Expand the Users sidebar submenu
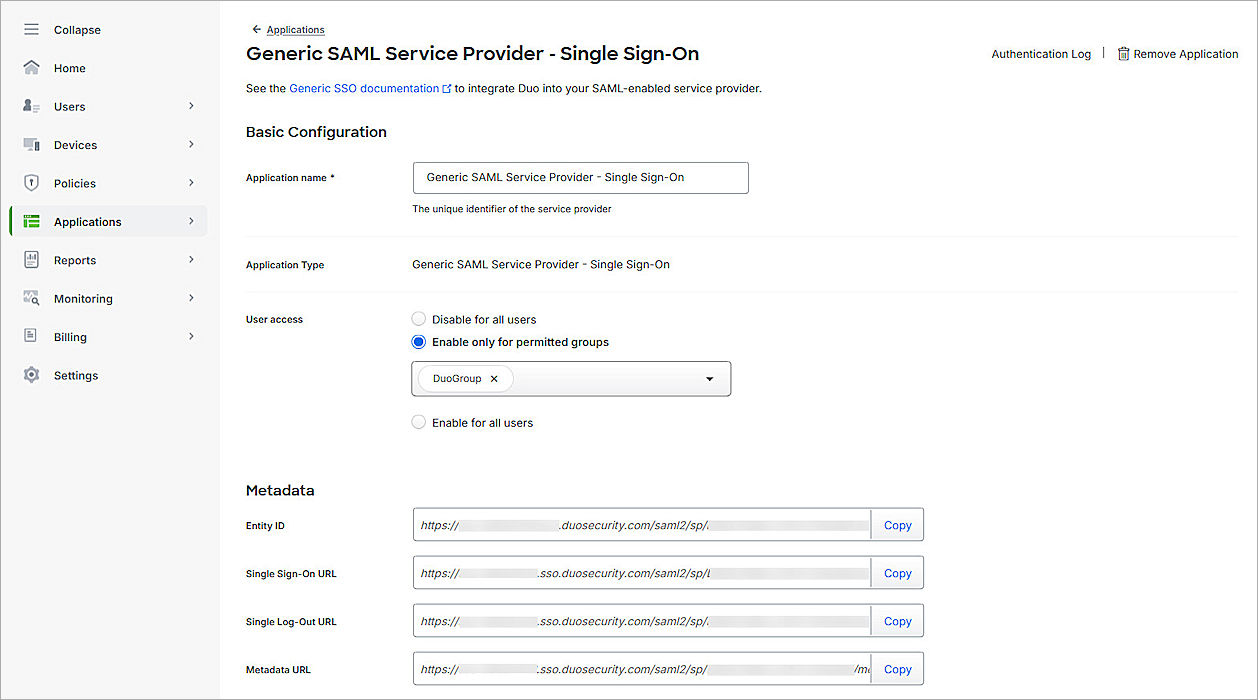Viewport: 1258px width, 700px height. coord(191,106)
